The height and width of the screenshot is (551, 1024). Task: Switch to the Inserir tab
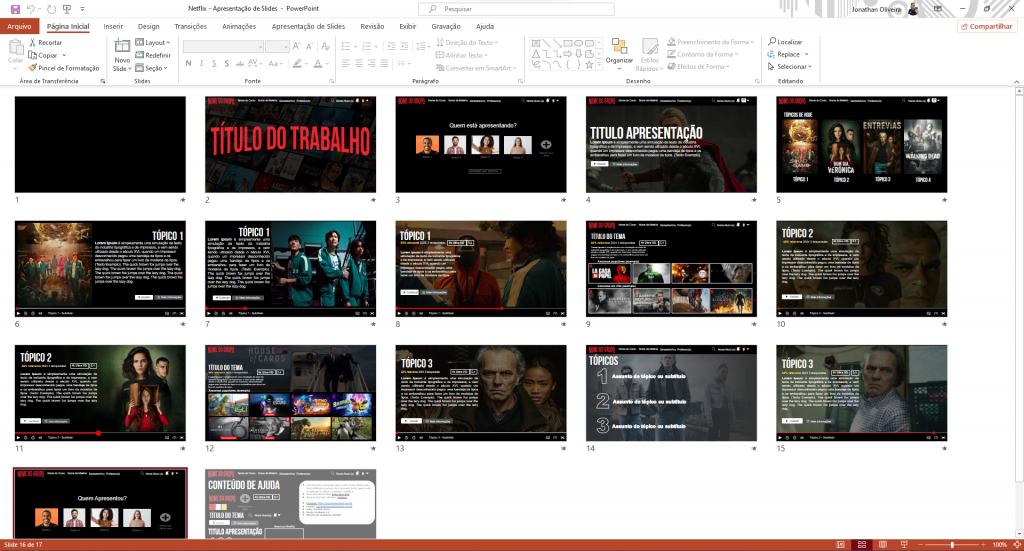click(x=113, y=26)
